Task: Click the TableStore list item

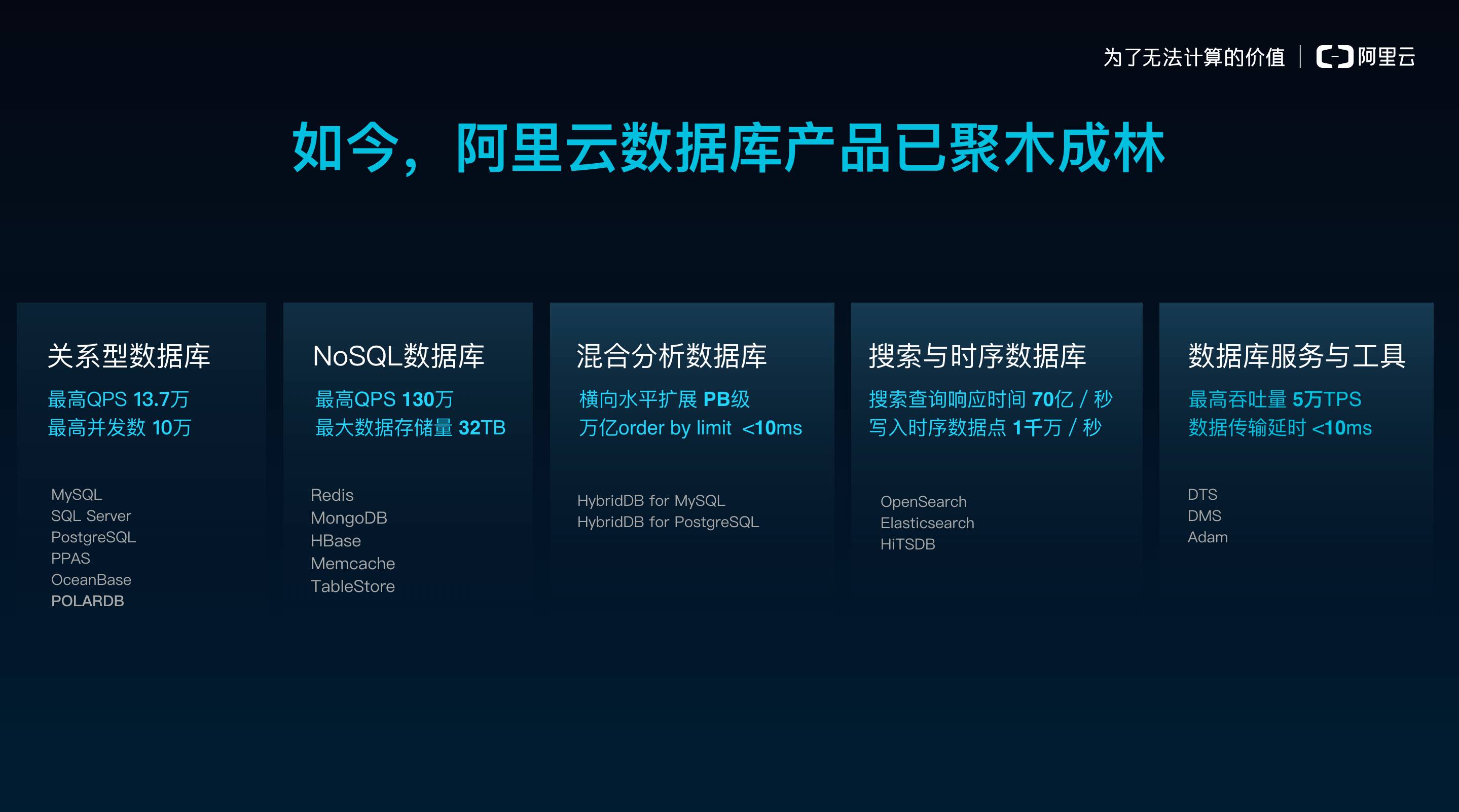Action: point(352,586)
